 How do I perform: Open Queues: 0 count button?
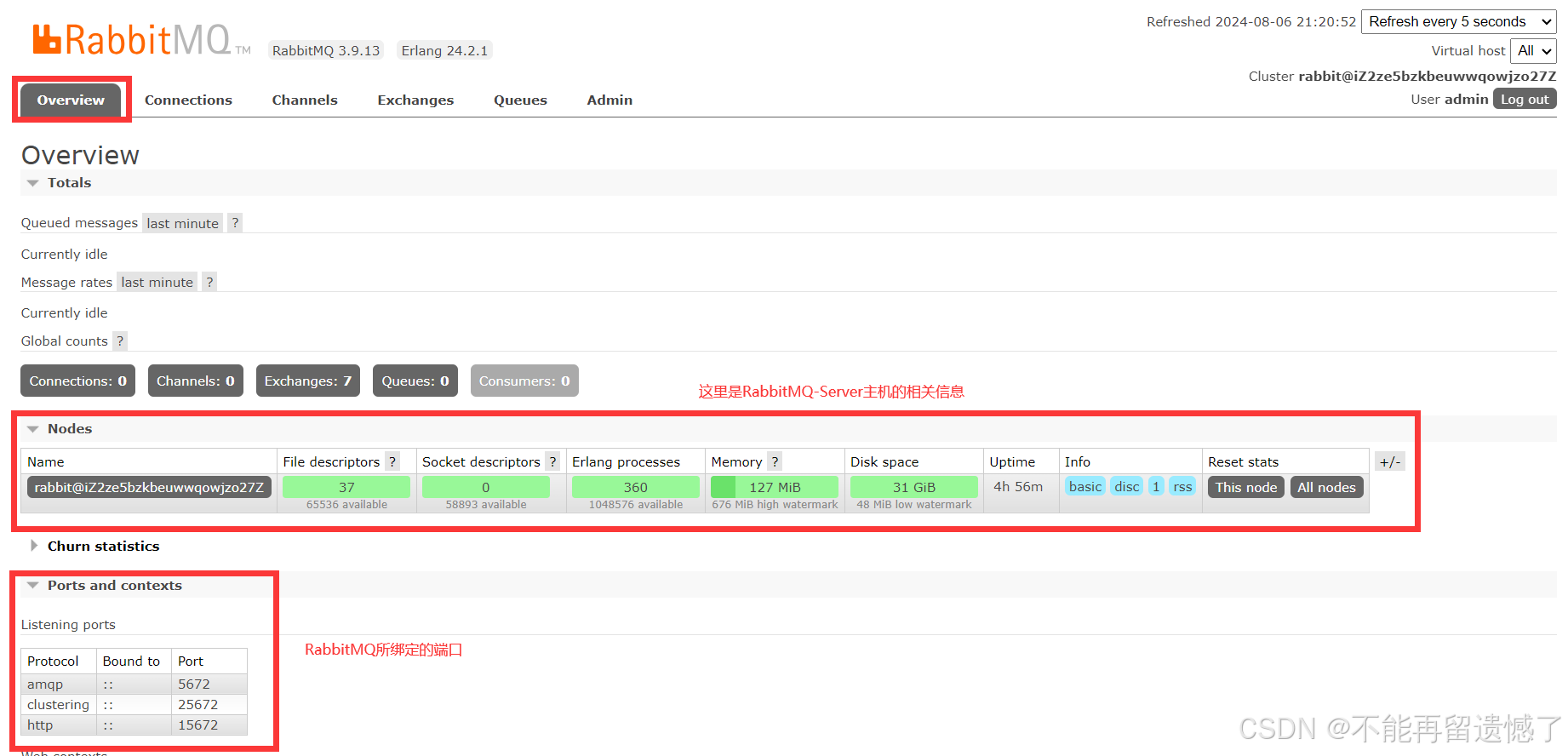[415, 381]
